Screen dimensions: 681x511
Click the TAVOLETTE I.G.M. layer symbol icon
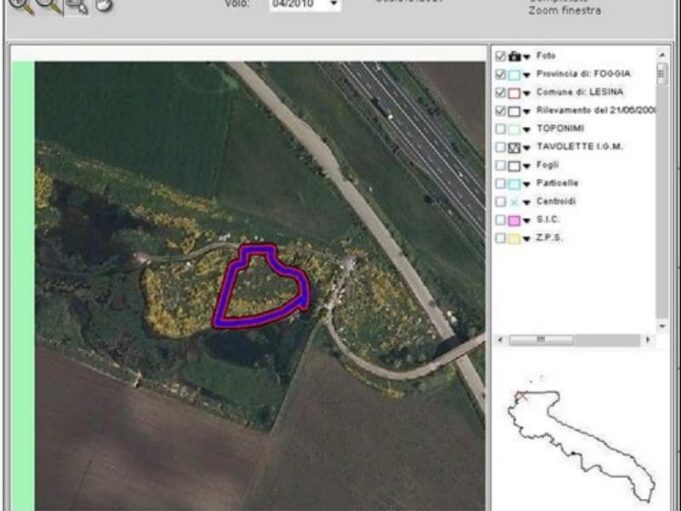point(515,147)
